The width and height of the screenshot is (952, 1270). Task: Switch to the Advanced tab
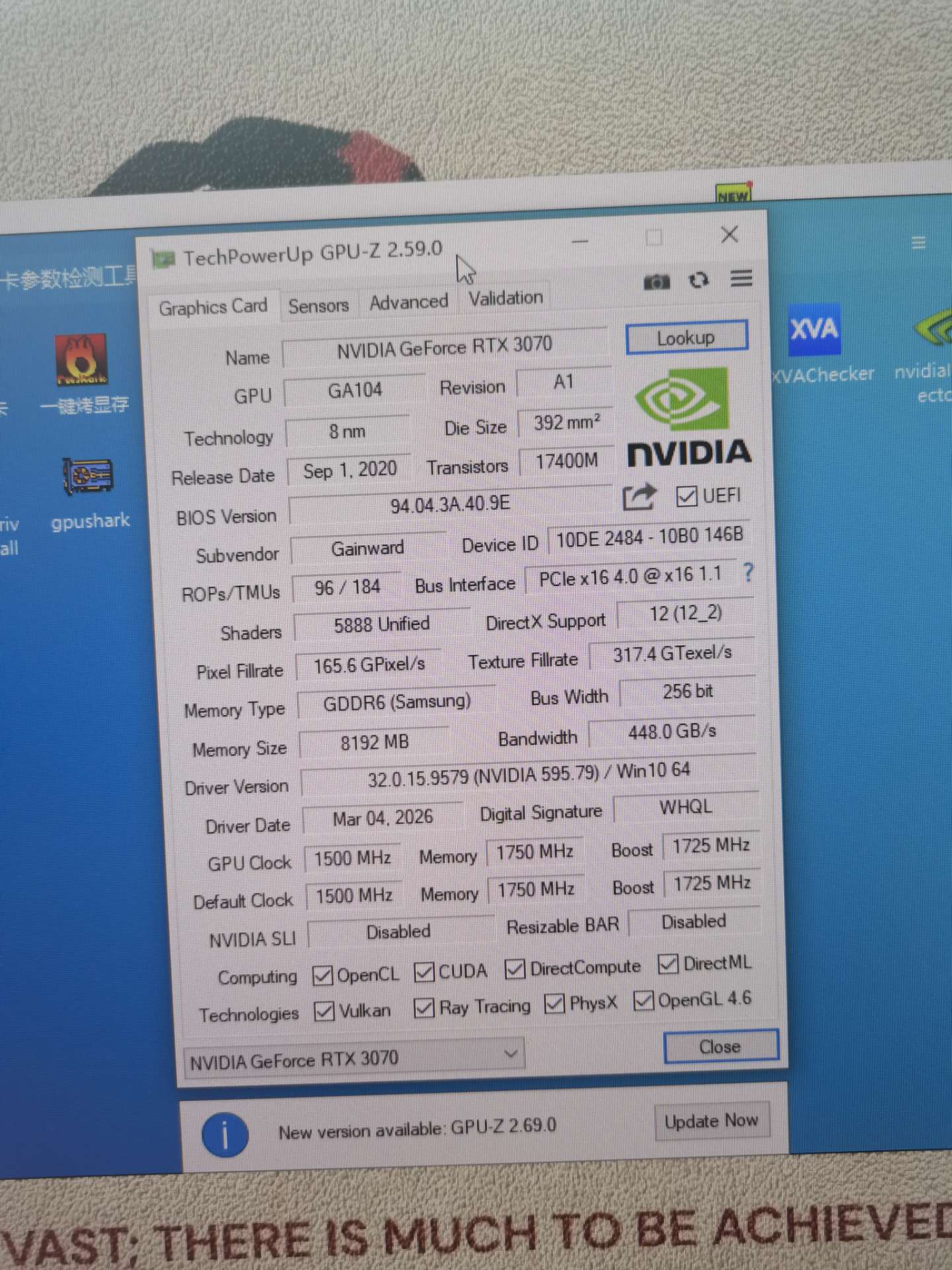point(409,302)
